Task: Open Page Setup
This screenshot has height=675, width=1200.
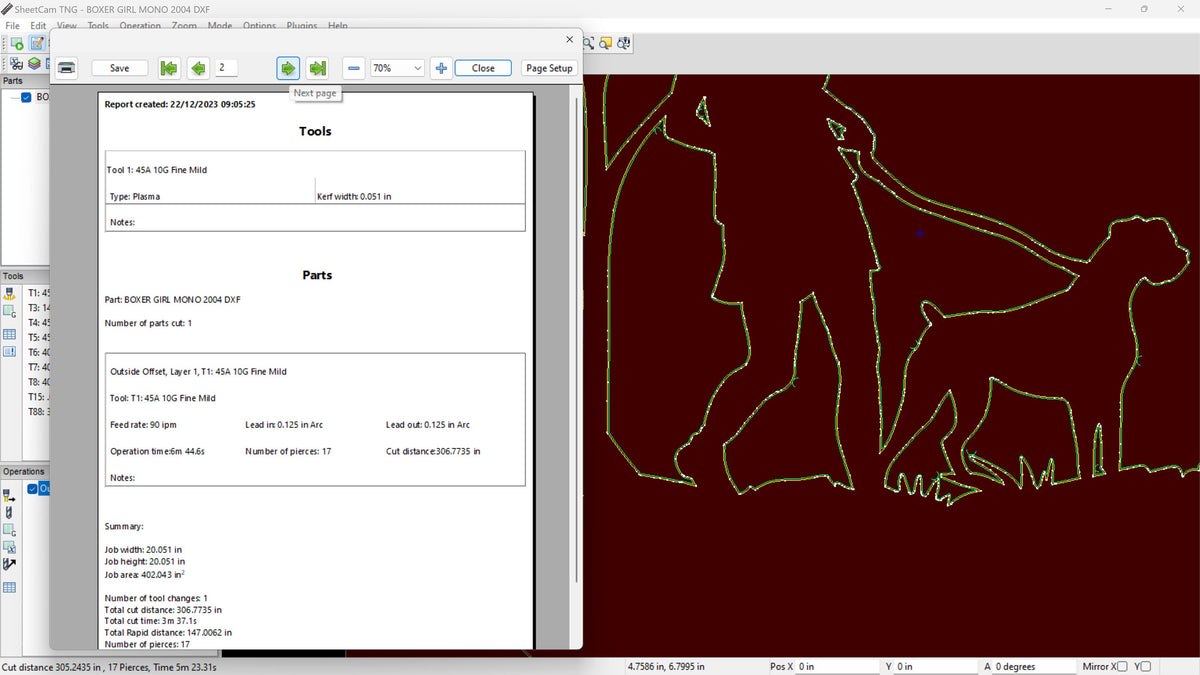Action: [x=549, y=68]
